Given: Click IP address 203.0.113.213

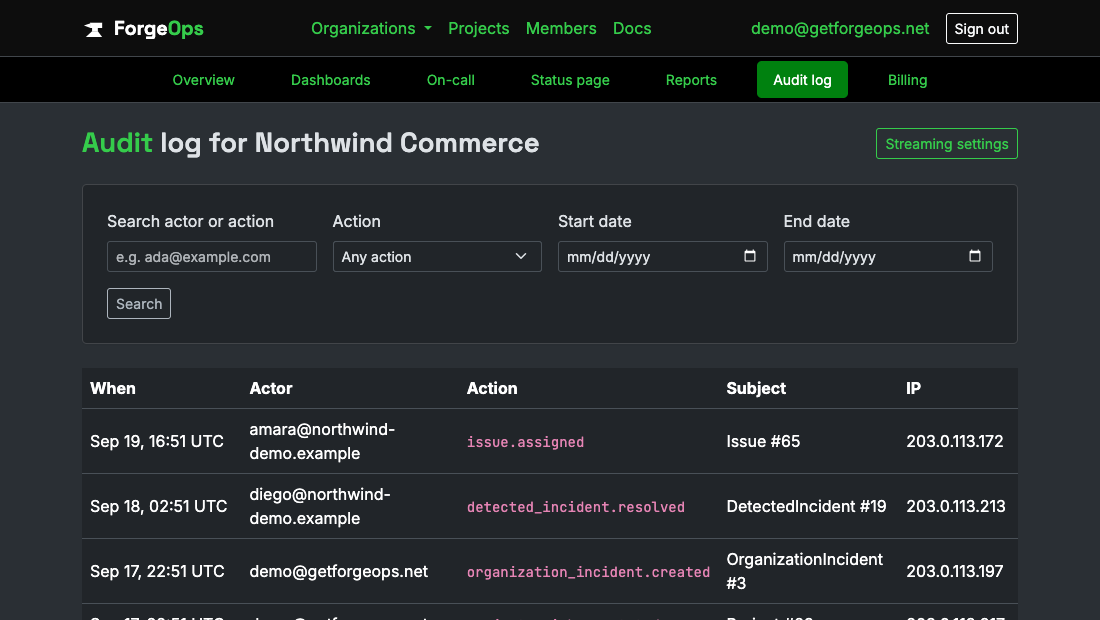Looking at the screenshot, I should tap(955, 506).
